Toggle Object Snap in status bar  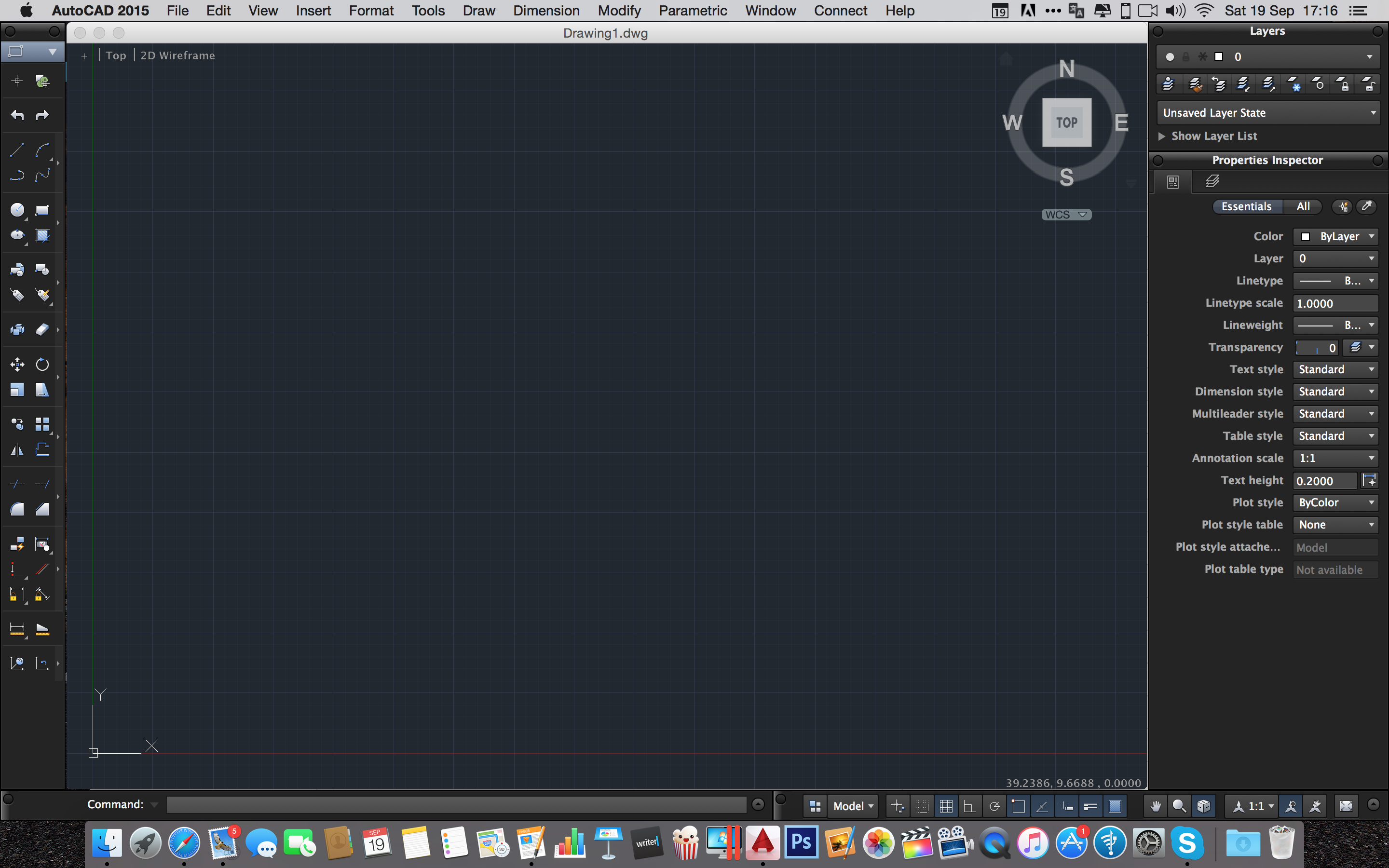(1018, 806)
